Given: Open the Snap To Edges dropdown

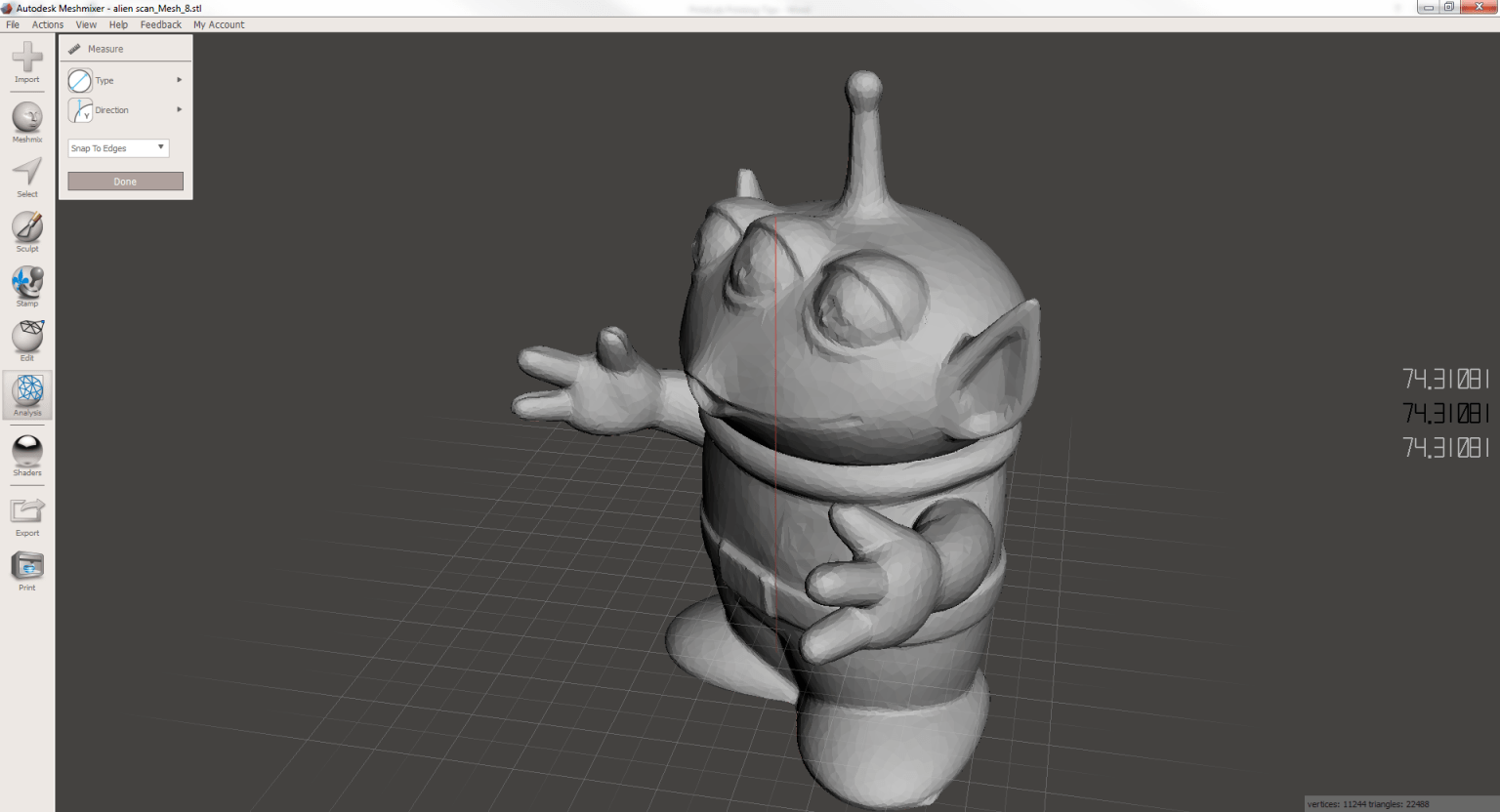Looking at the screenshot, I should tap(118, 148).
